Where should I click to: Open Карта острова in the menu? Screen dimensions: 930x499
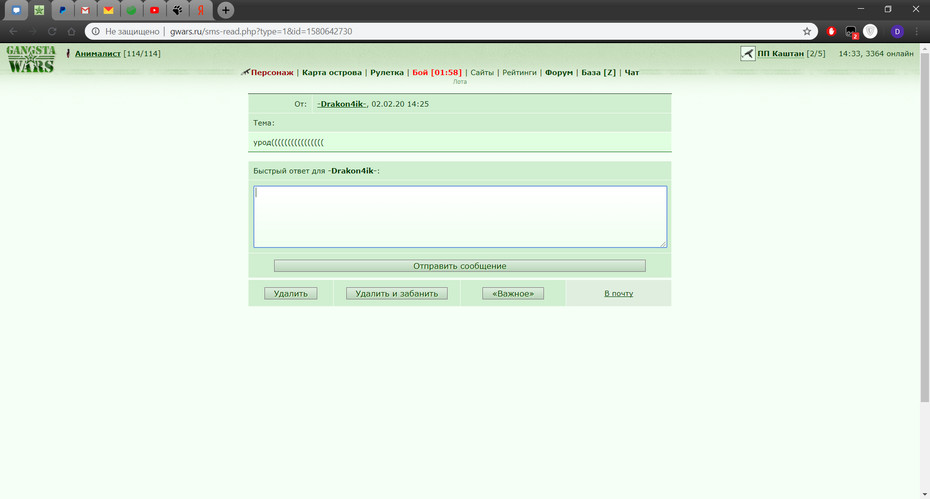tap(332, 72)
